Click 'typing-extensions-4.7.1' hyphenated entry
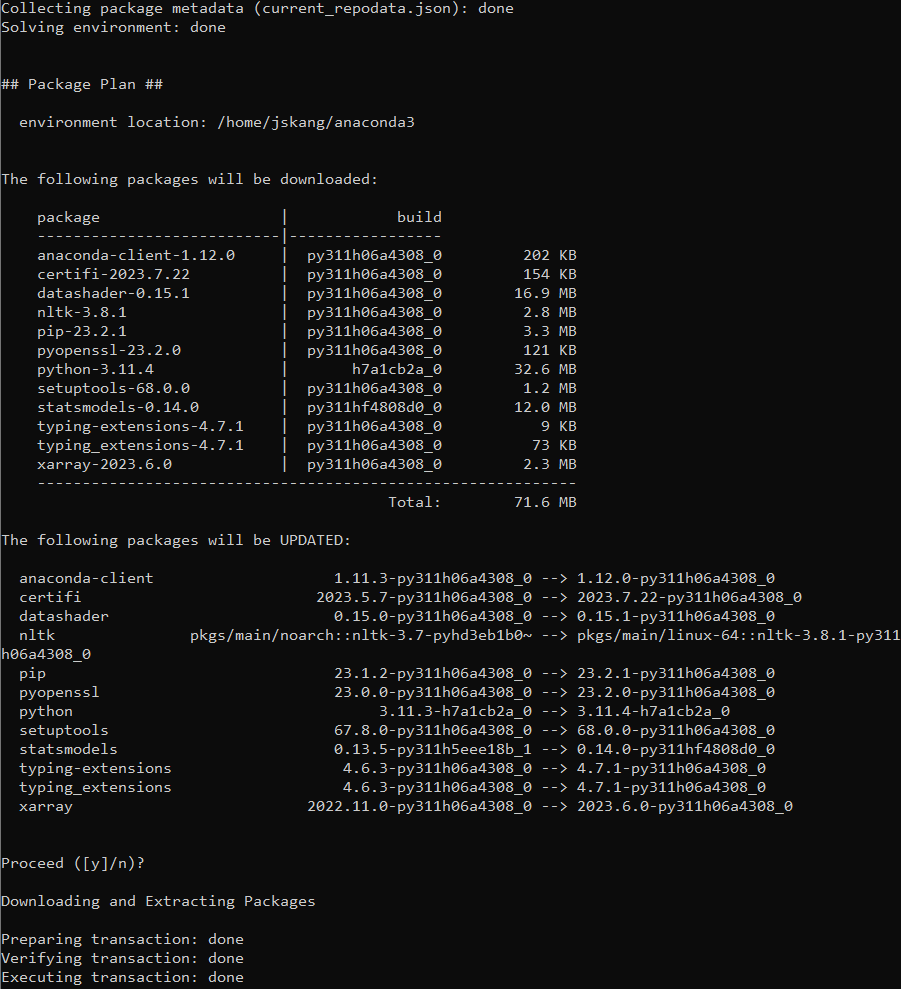 (140, 426)
